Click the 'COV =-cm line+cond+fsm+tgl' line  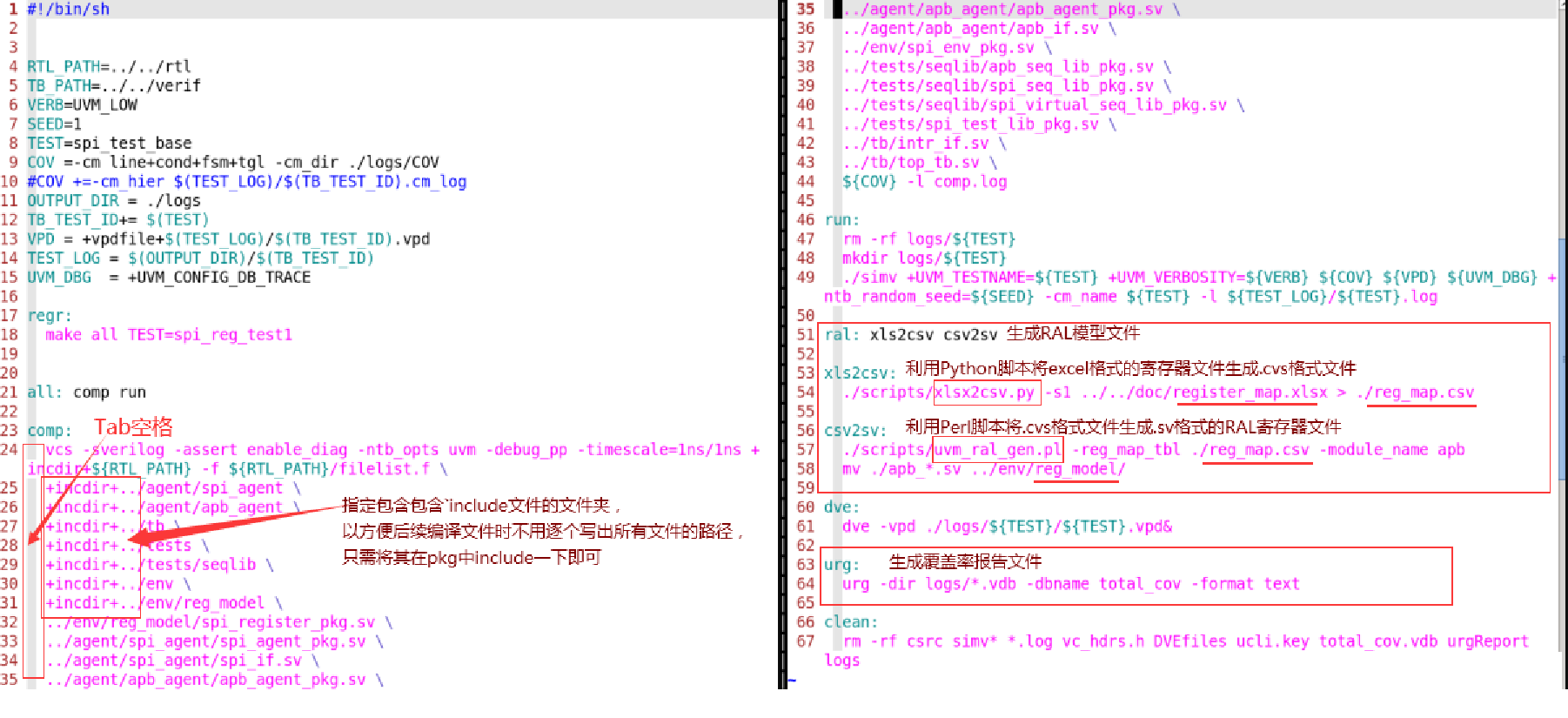233,162
